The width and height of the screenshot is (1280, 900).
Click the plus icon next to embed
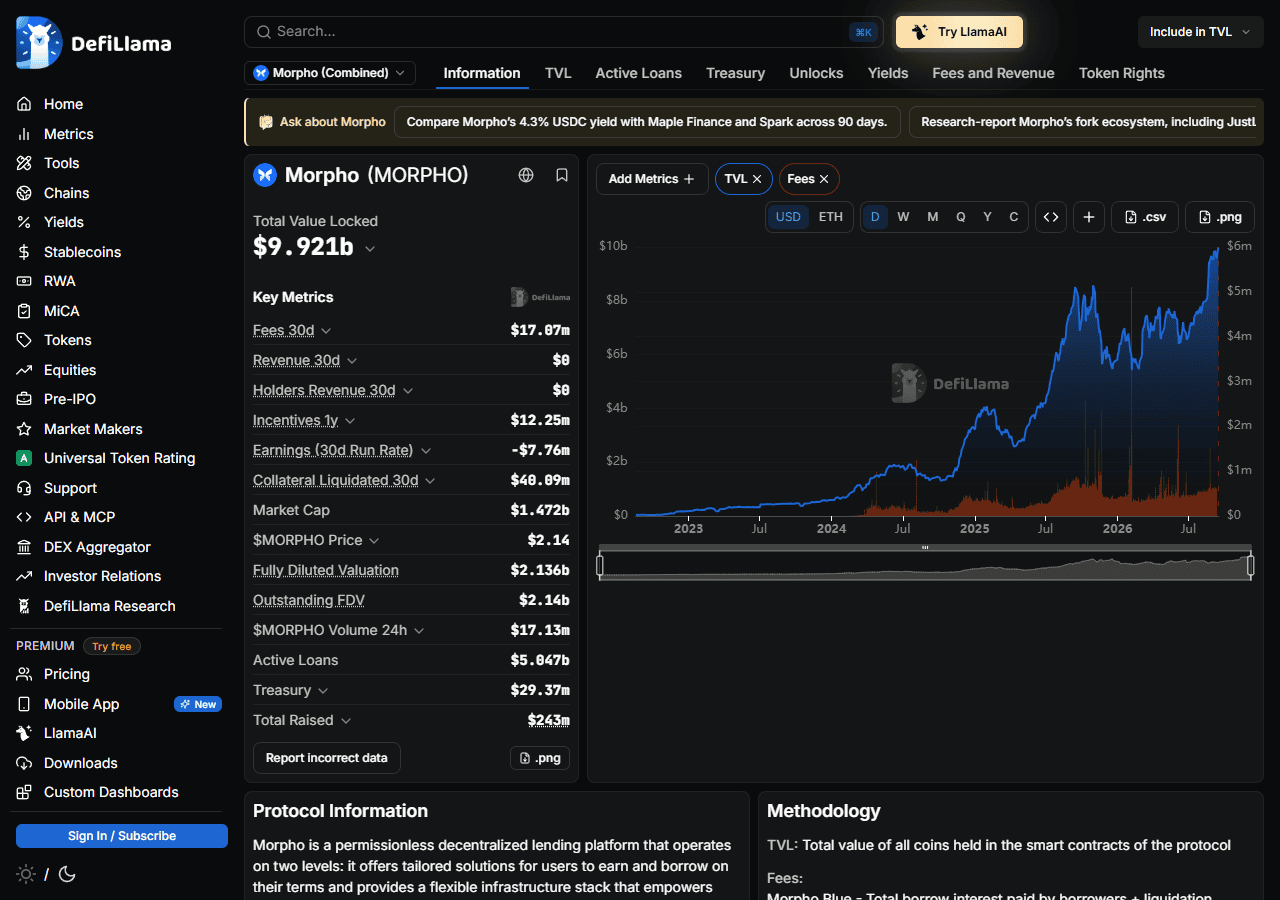coord(1089,217)
